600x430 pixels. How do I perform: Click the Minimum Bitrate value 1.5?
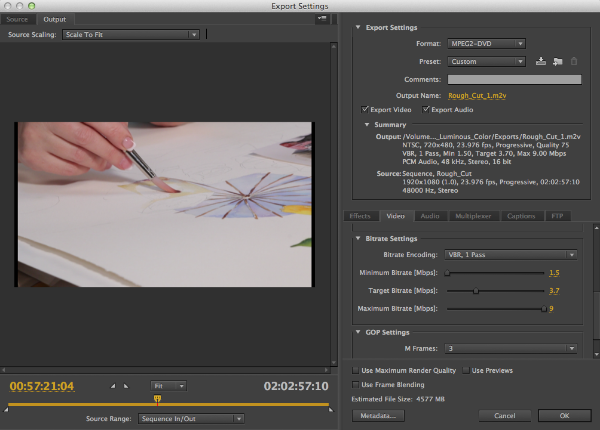coord(554,273)
